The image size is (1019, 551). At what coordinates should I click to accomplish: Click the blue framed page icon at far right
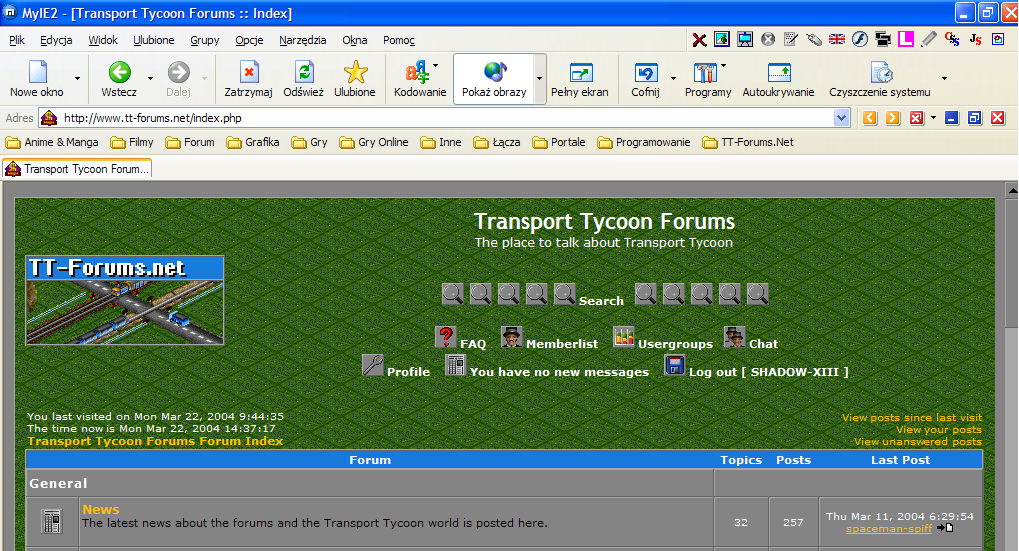point(998,40)
